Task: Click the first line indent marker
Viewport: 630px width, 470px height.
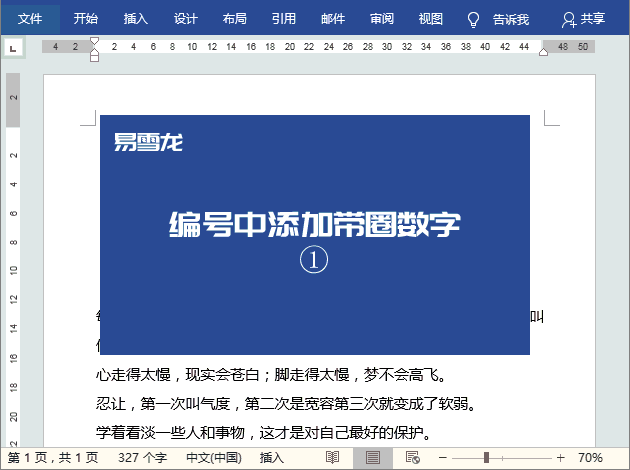Action: coord(94,41)
